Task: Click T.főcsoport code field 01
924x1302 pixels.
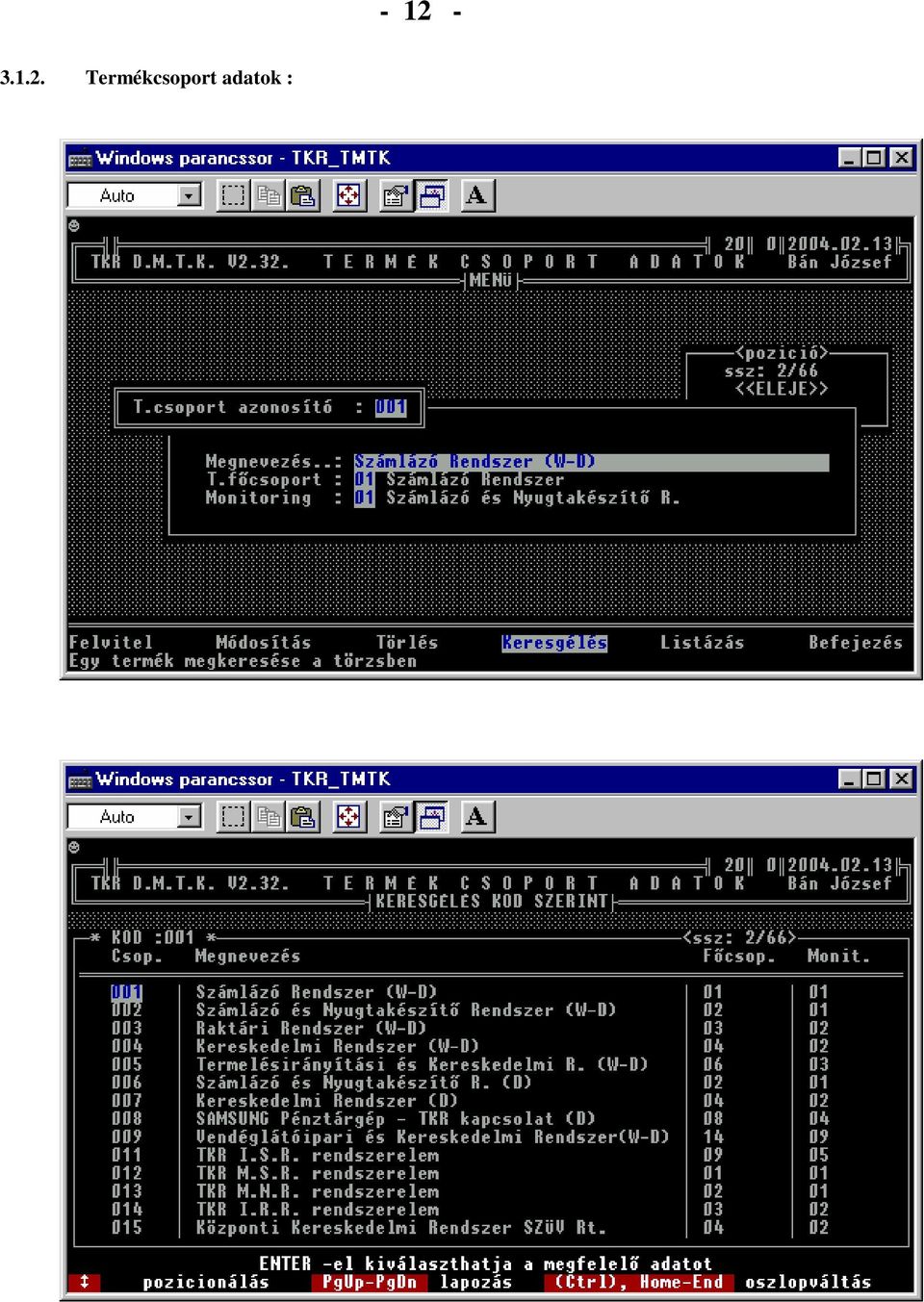Action: click(364, 479)
